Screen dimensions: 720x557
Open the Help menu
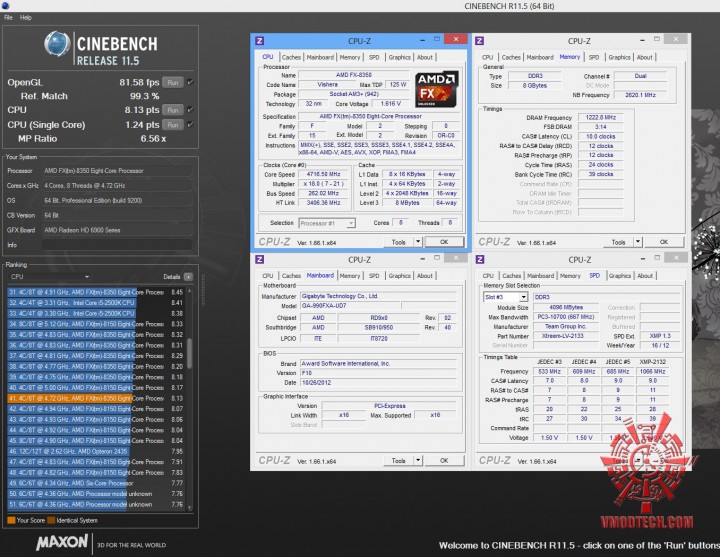click(x=26, y=17)
